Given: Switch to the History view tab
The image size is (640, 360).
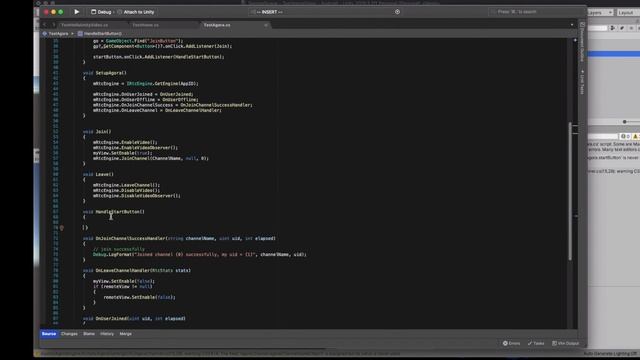Looking at the screenshot, I should pos(107,333).
